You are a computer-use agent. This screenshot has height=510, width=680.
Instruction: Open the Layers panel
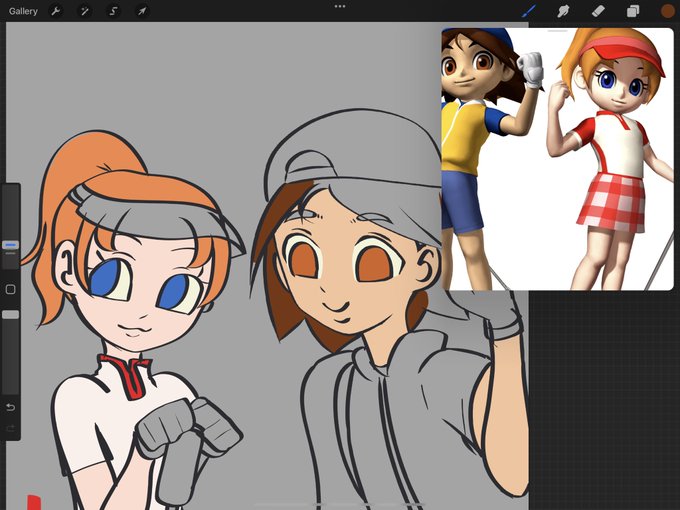(x=633, y=11)
